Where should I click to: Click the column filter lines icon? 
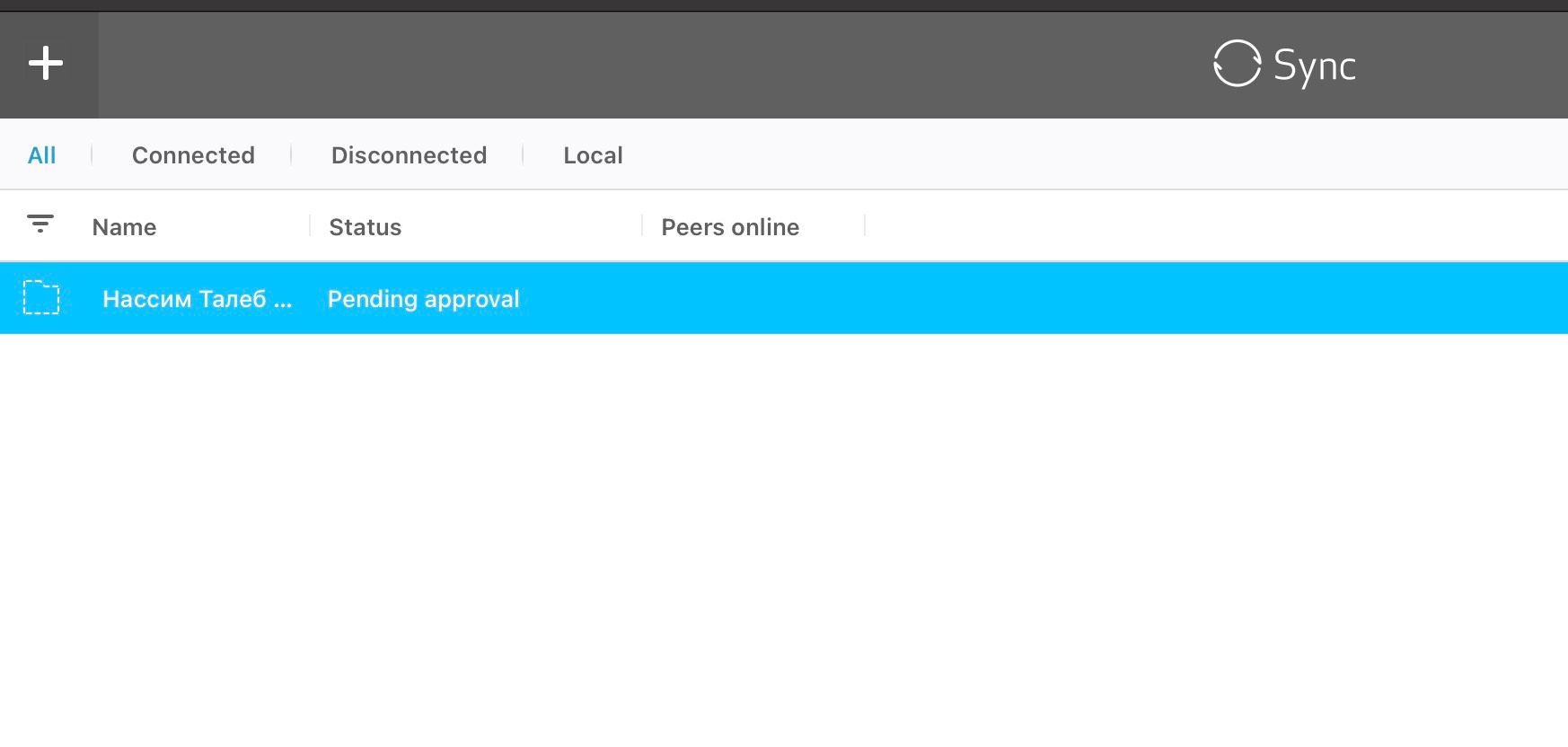(40, 224)
